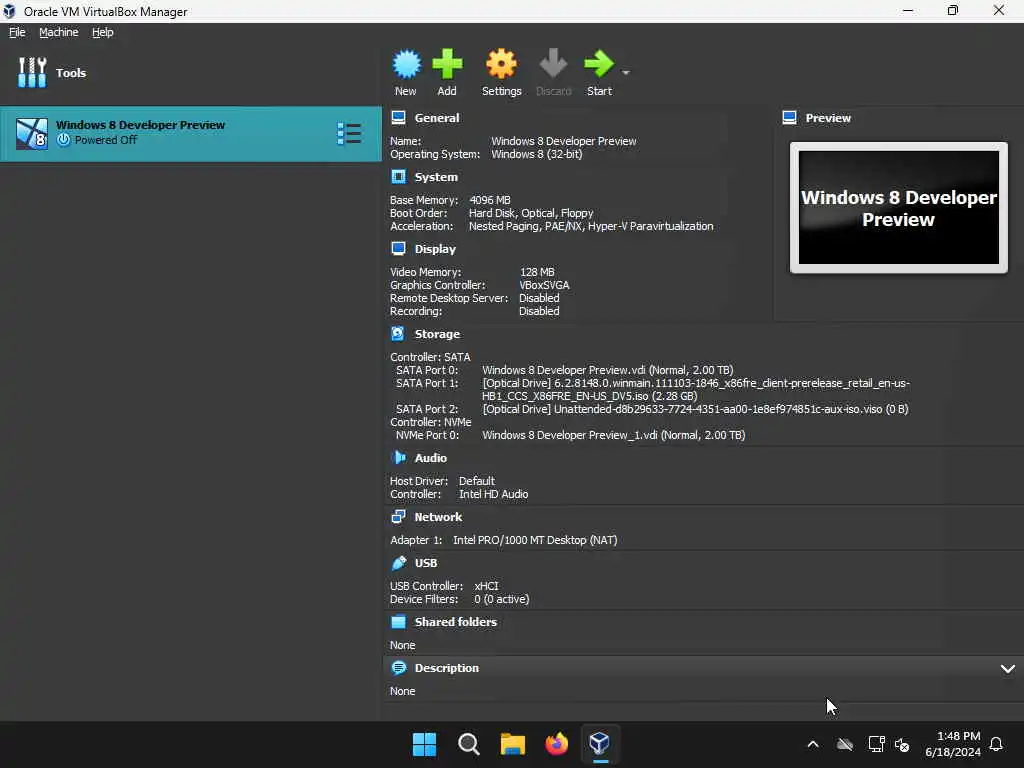Collapse the Description section chevron
The width and height of the screenshot is (1024, 768).
tap(1008, 669)
